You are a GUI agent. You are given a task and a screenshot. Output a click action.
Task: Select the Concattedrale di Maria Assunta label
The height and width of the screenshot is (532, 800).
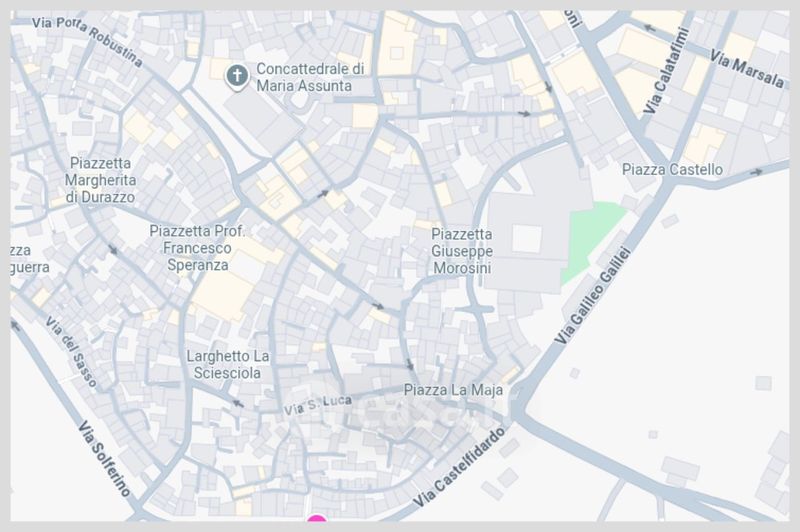(x=310, y=77)
